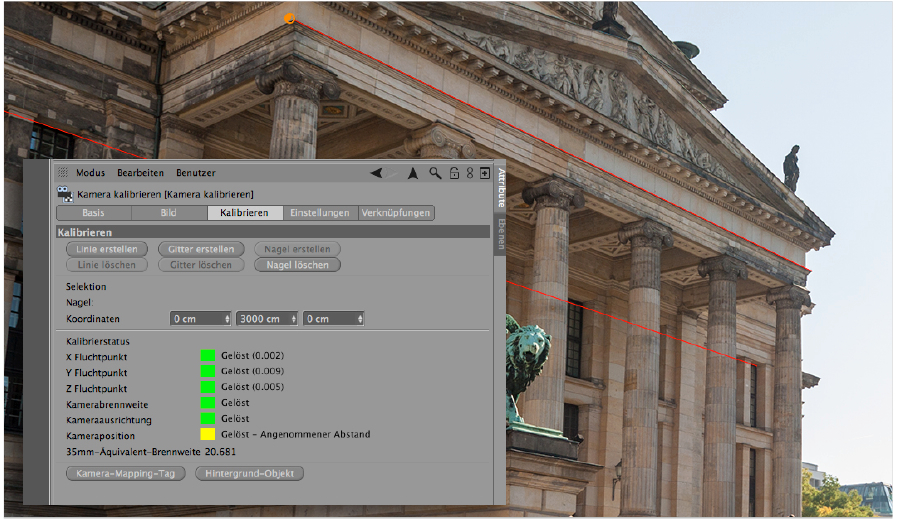This screenshot has height=523, width=897.
Task: Click the 'Kamera kalibrieren [Kamera kalibrieren]' title
Action: tap(165, 195)
